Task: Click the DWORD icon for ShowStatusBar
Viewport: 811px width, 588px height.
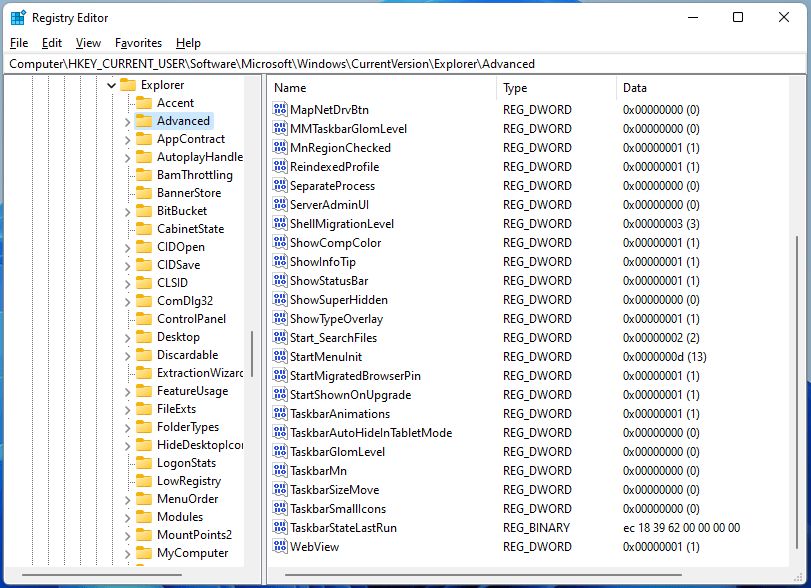Action: click(280, 280)
